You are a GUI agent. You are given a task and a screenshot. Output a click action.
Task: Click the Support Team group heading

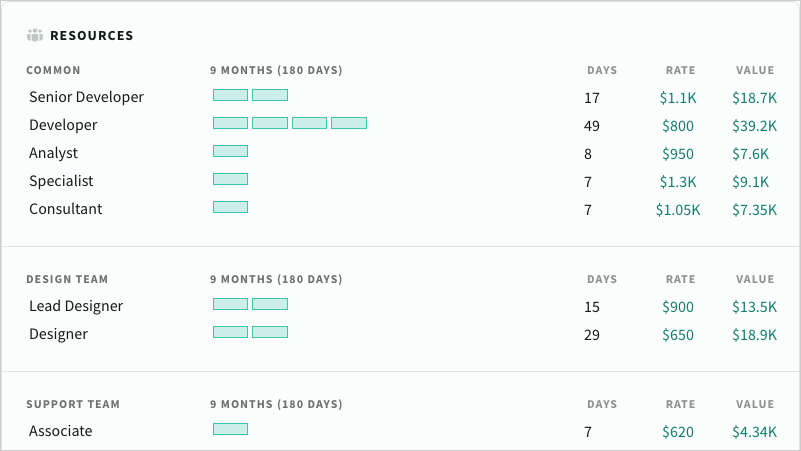click(x=73, y=405)
